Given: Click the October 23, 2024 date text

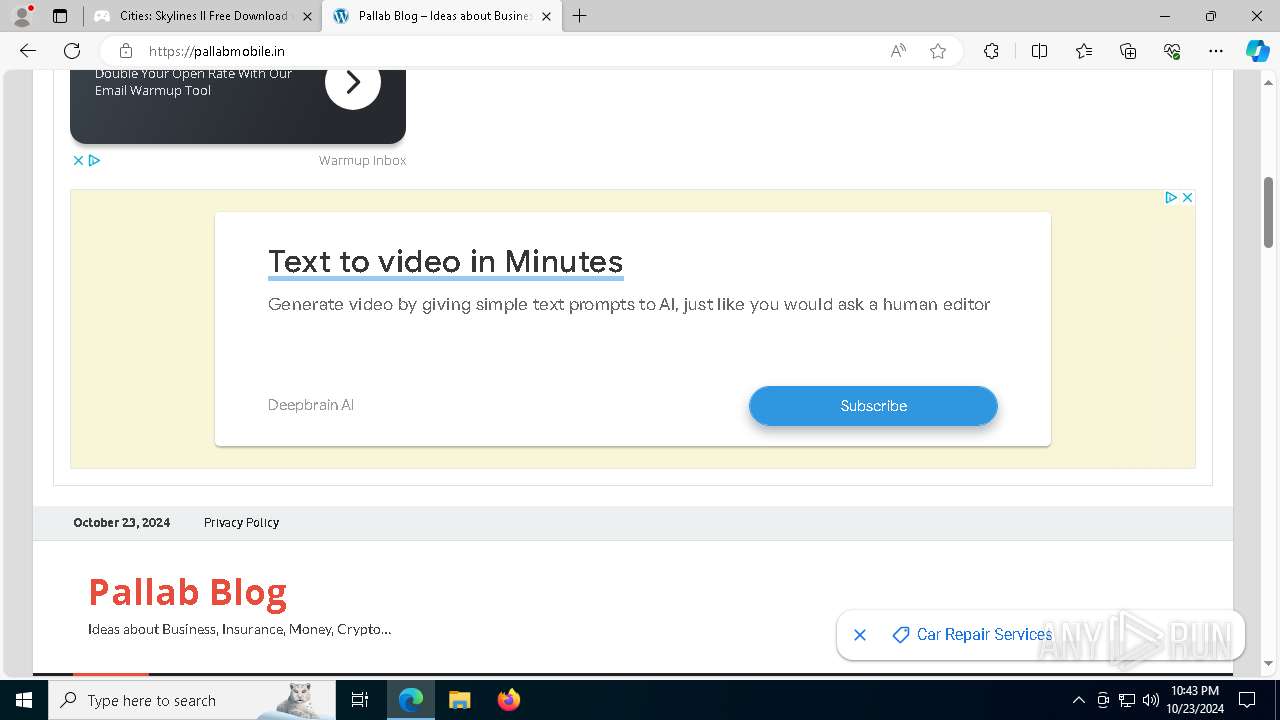Looking at the screenshot, I should (x=121, y=522).
